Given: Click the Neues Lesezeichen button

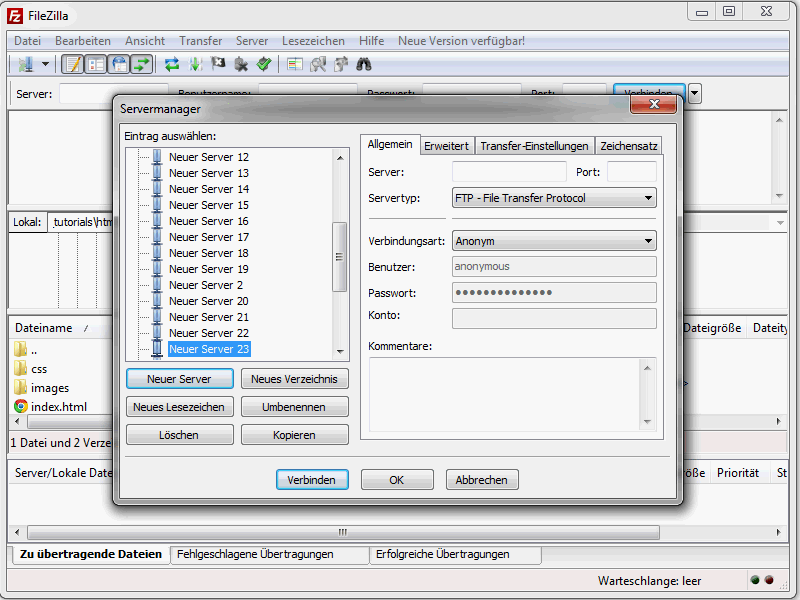Looking at the screenshot, I should pyautogui.click(x=180, y=407).
